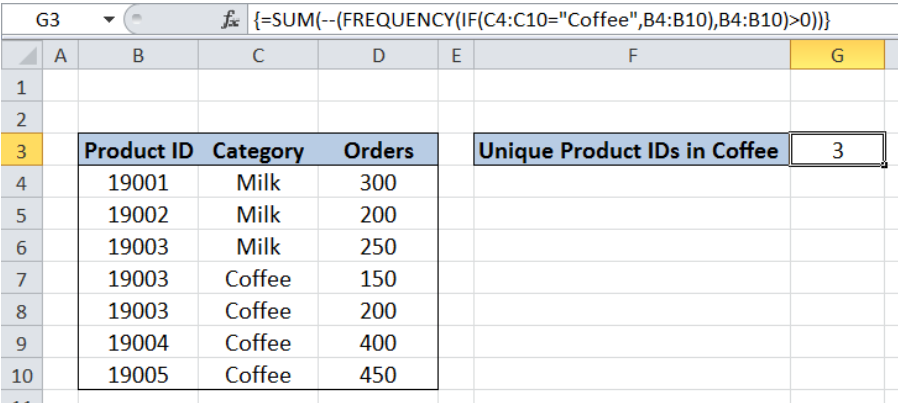
Task: Click the Category header cell
Action: [x=258, y=151]
